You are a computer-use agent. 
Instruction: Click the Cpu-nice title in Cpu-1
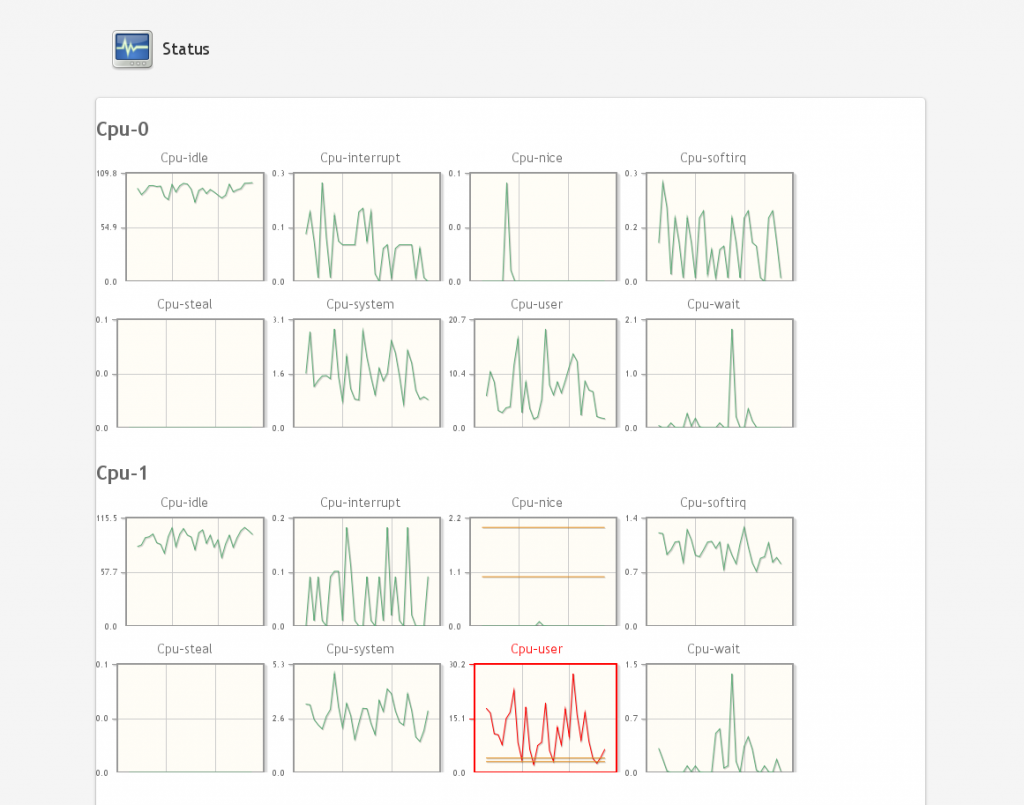coord(537,503)
